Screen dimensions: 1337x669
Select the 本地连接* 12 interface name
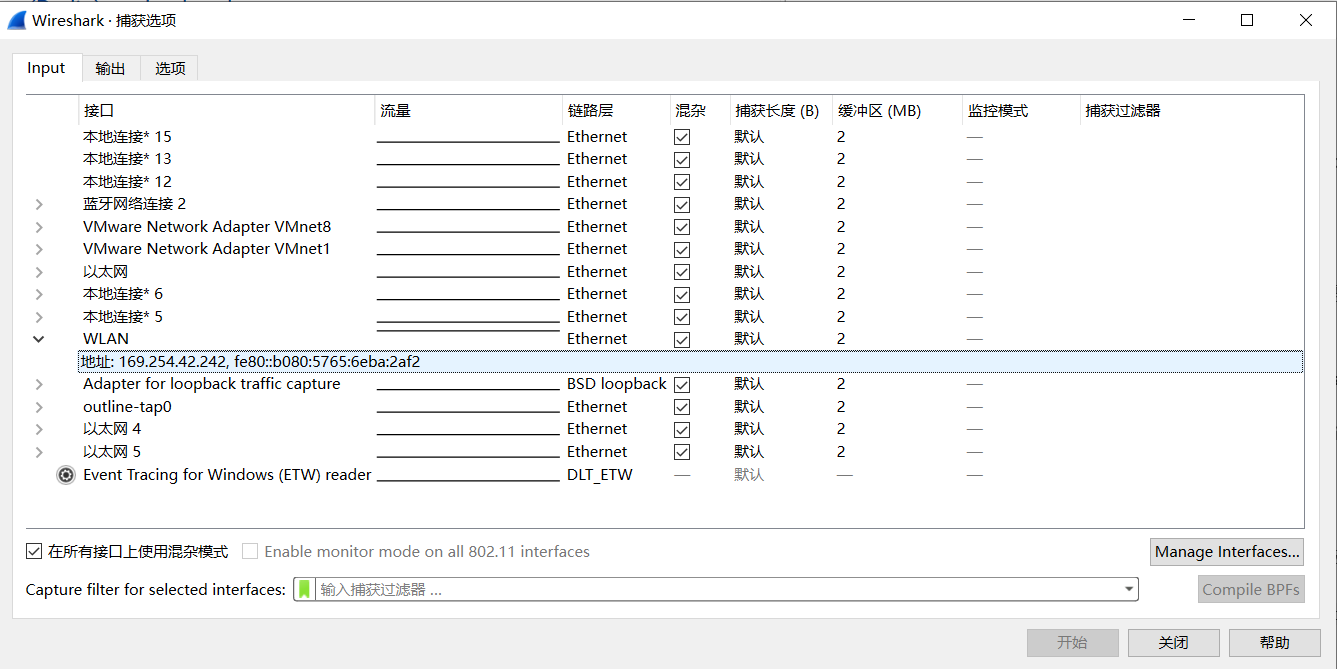(x=127, y=182)
